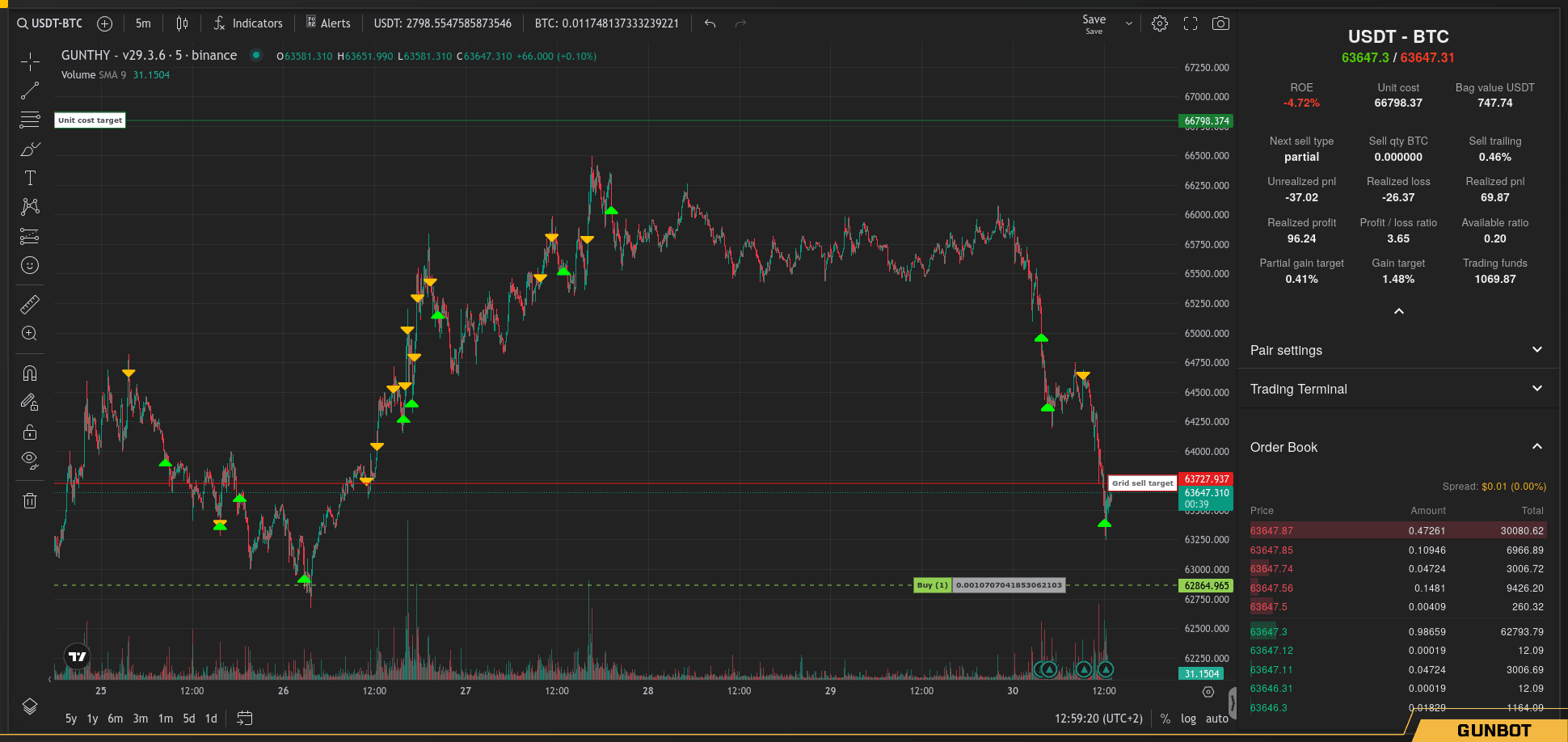Collapse the pair stats panel chevron
Screen dimensions: 1568x742
[1399, 311]
